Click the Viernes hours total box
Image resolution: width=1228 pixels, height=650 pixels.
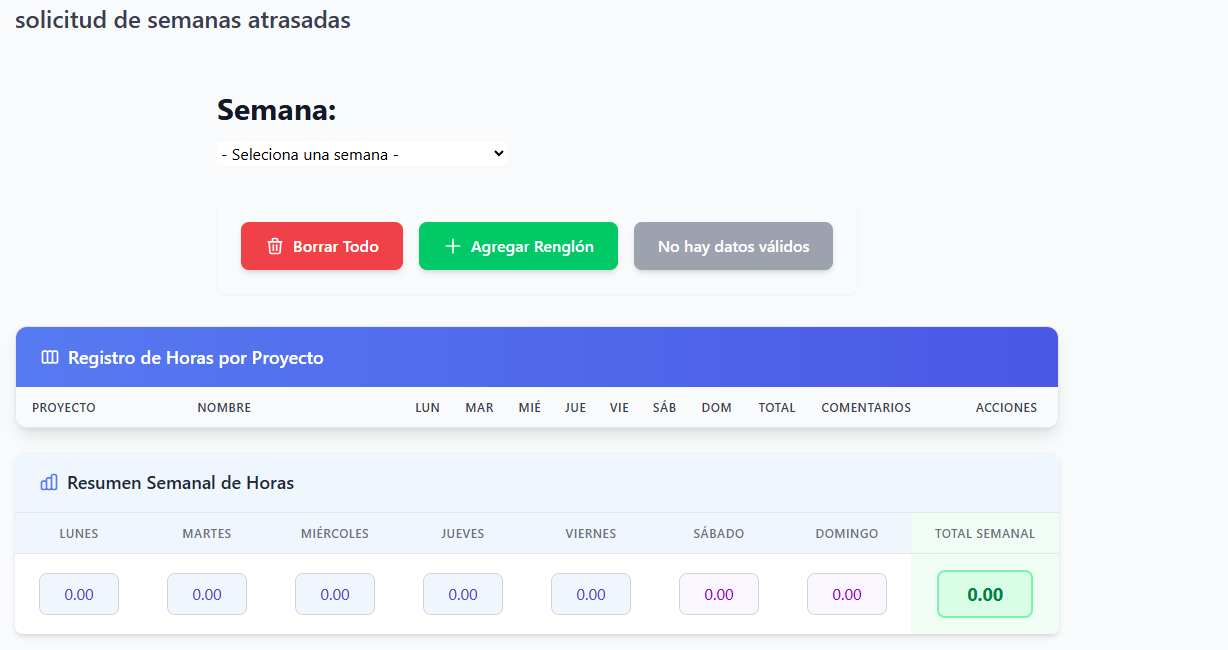pos(591,594)
